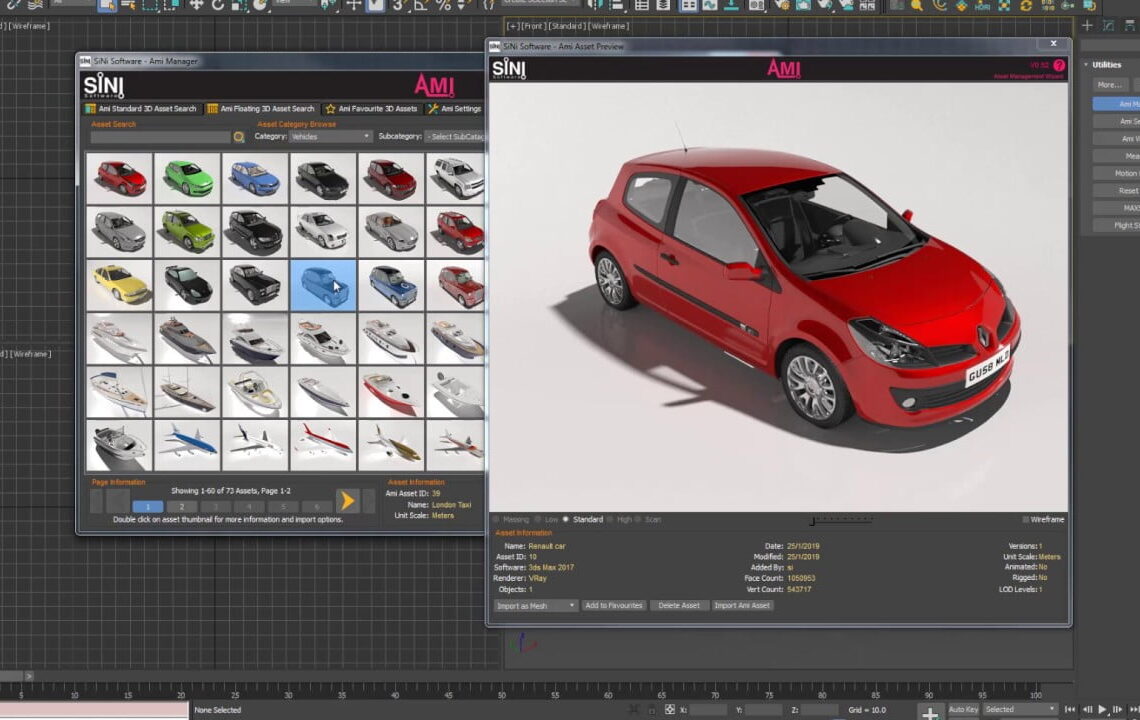Open Ami Settings via the wrench icon
Screen dimensions: 1140x720
click(433, 109)
